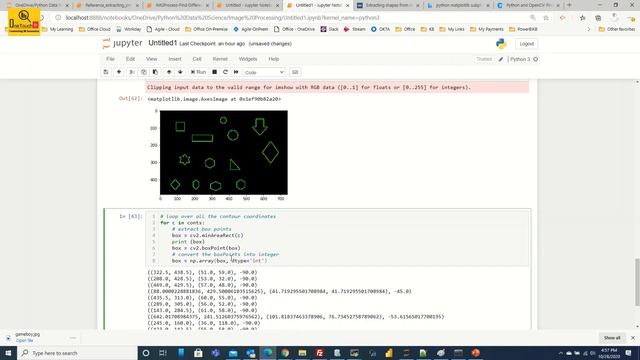Click the Logout button
The image size is (640, 360).
point(527,44)
